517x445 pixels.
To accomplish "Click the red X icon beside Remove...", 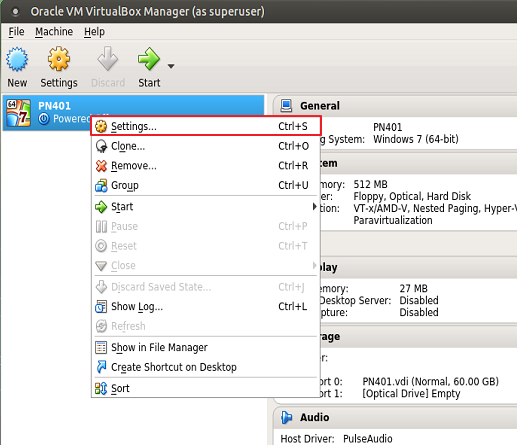I will [101, 166].
